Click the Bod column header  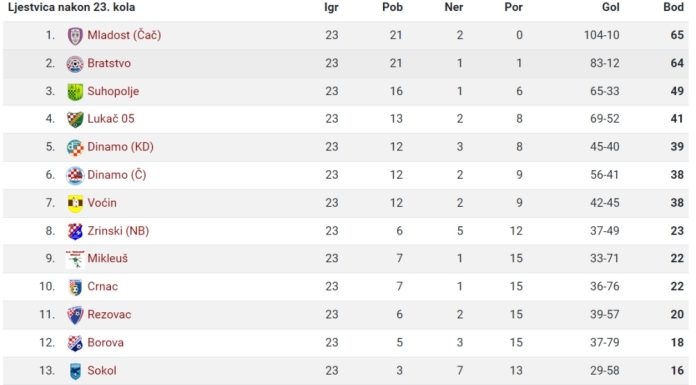pos(673,7)
